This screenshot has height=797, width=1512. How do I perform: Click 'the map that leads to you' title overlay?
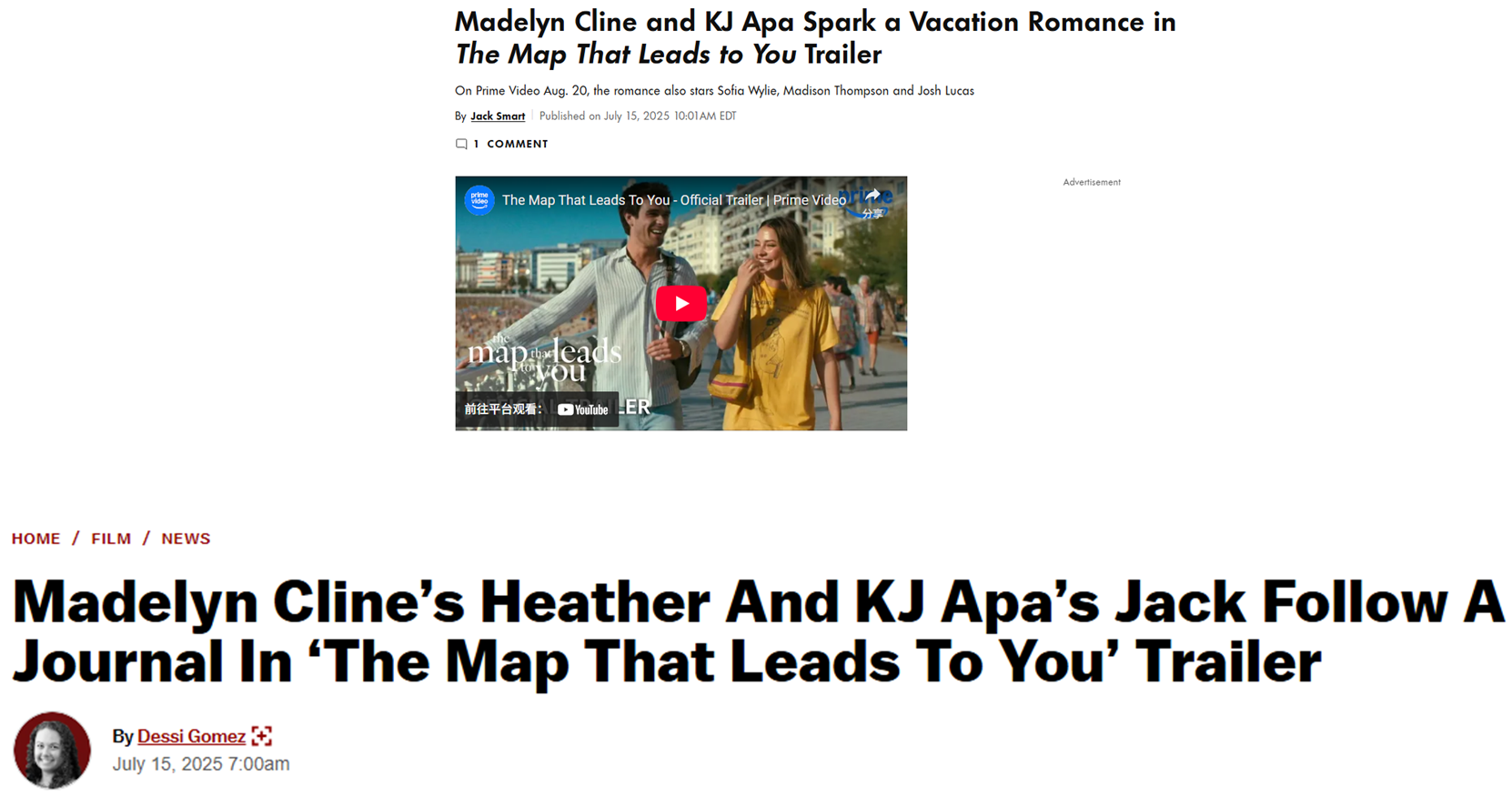click(x=544, y=358)
